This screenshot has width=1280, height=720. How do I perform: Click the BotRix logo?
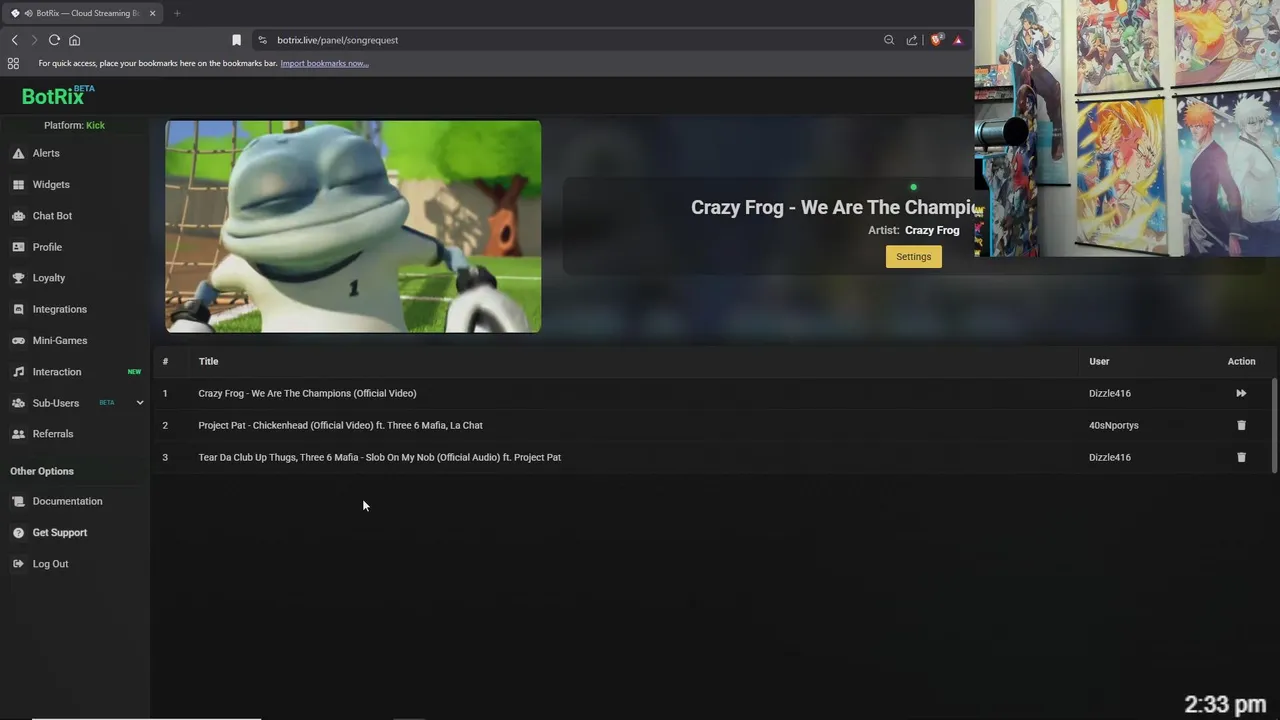click(58, 96)
